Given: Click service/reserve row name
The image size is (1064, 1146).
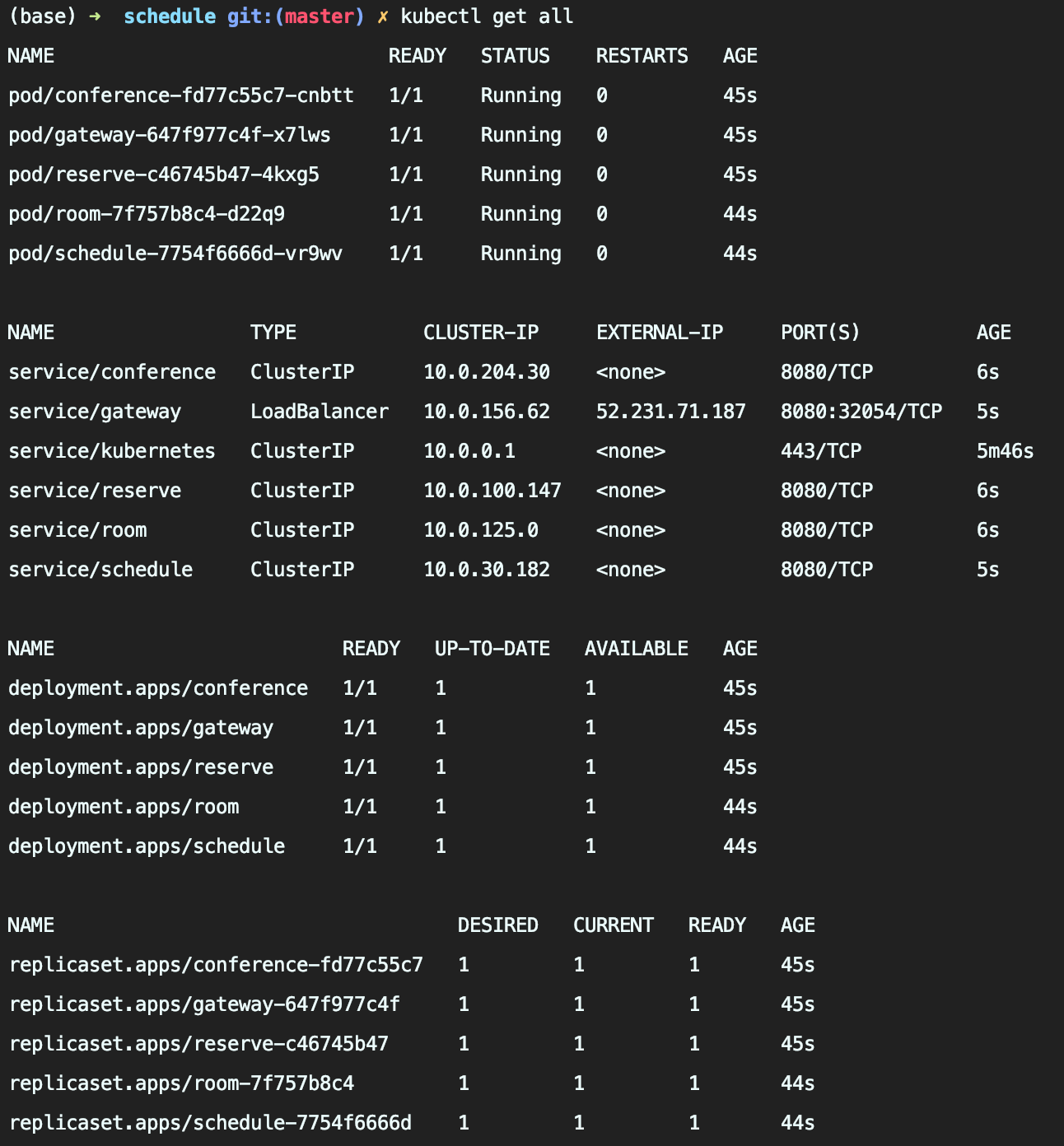Looking at the screenshot, I should [95, 491].
